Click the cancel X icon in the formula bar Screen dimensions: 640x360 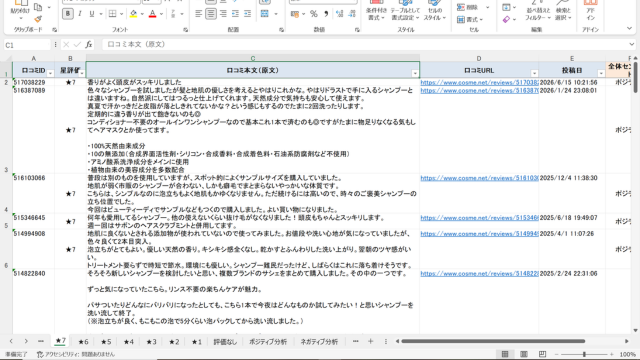click(66, 44)
